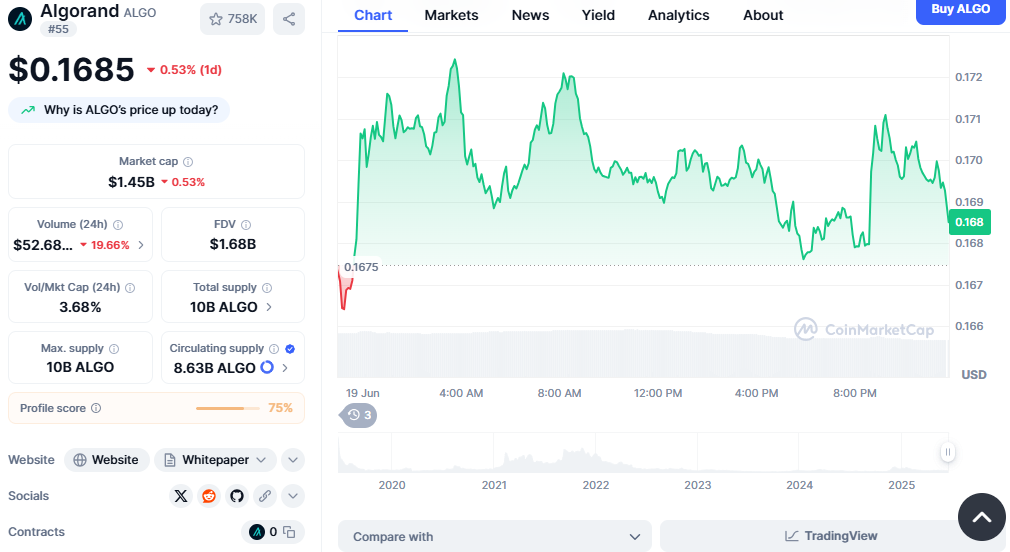Viewport: 1010px width, 552px height.
Task: Click the scroll to top arrow button
Action: pyautogui.click(x=981, y=517)
